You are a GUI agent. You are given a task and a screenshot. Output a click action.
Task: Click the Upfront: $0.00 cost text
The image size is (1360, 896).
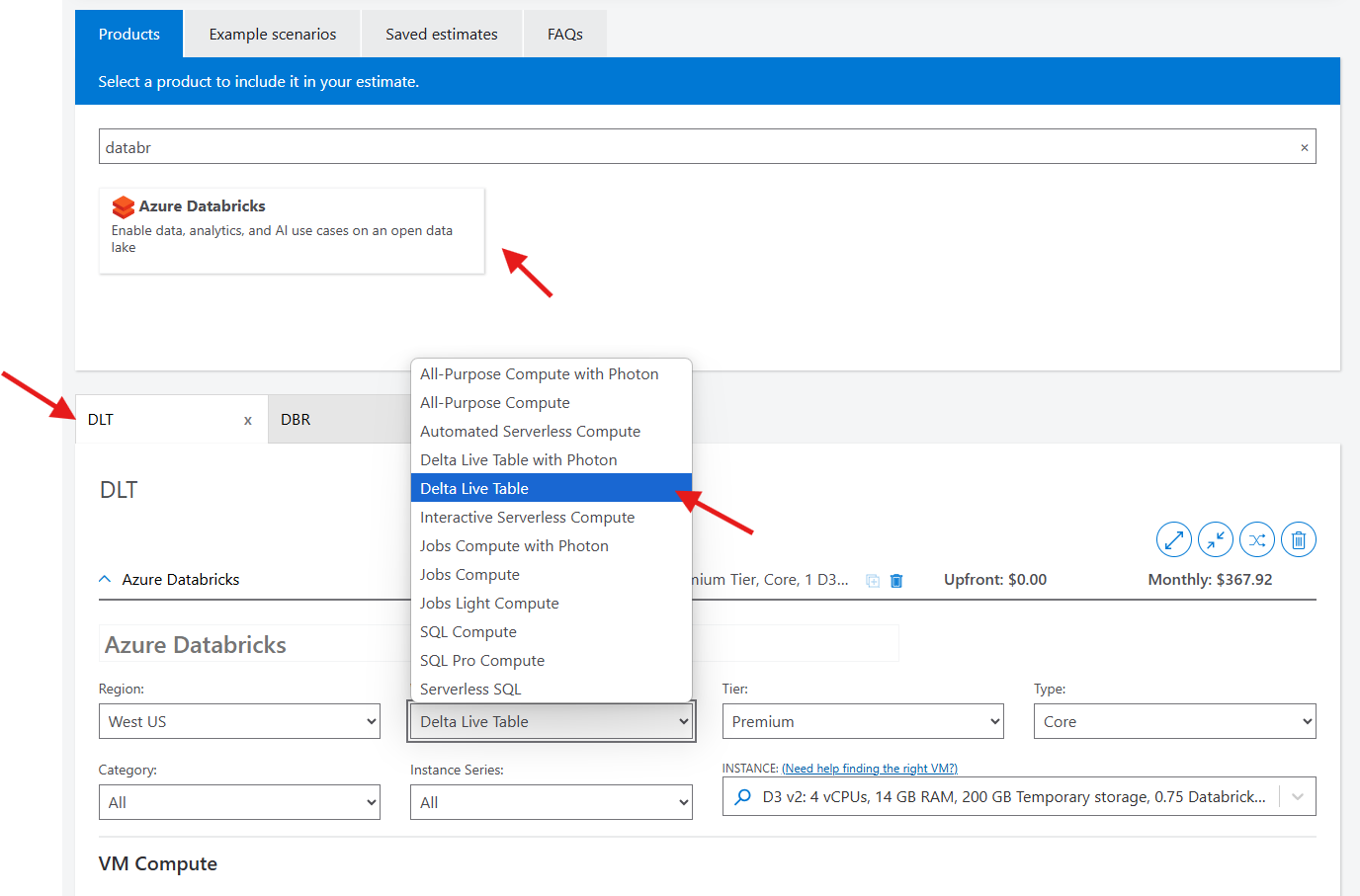click(995, 580)
